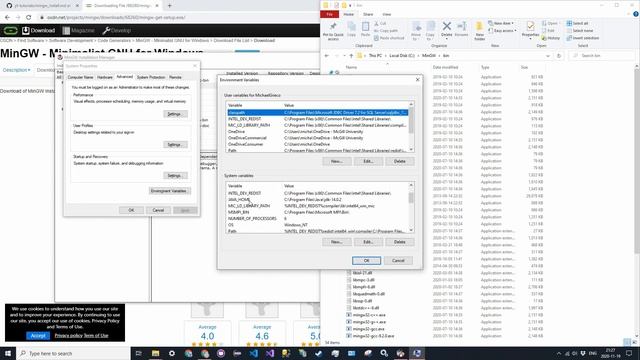Image resolution: width=640 pixels, height=360 pixels.
Task: Click the Windows Start button
Action: pos(8,353)
